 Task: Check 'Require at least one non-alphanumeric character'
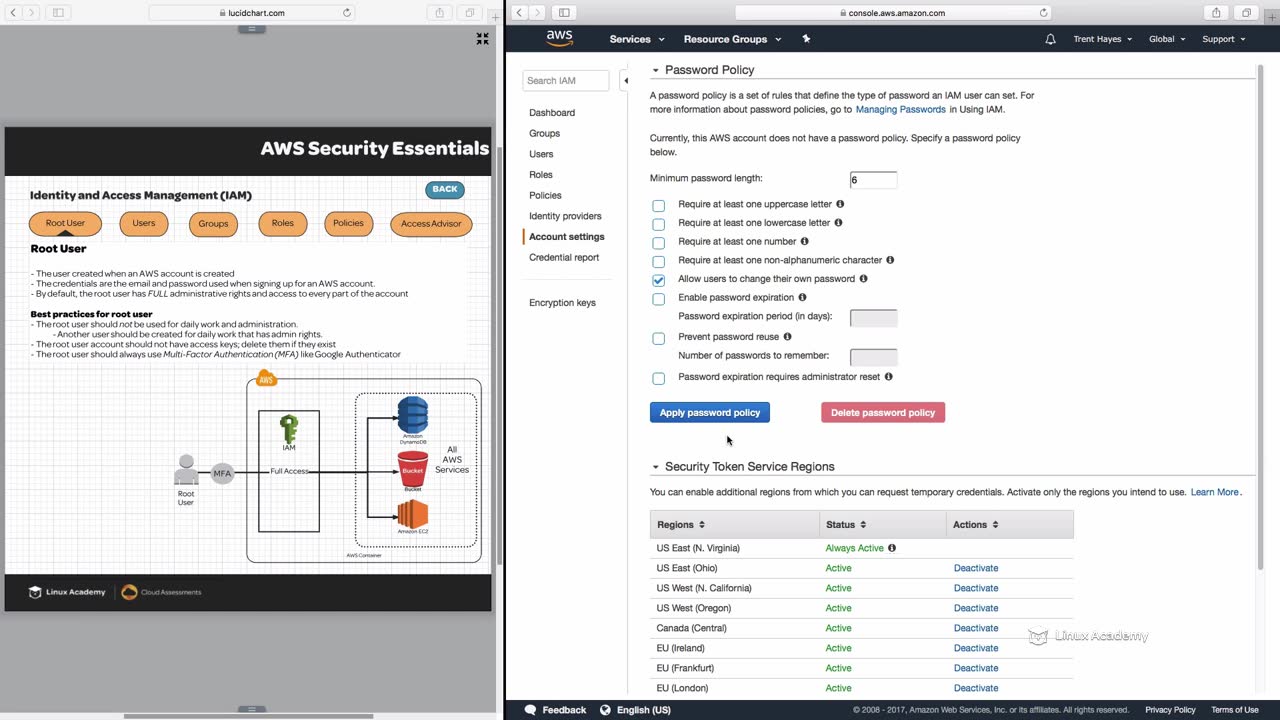(658, 261)
